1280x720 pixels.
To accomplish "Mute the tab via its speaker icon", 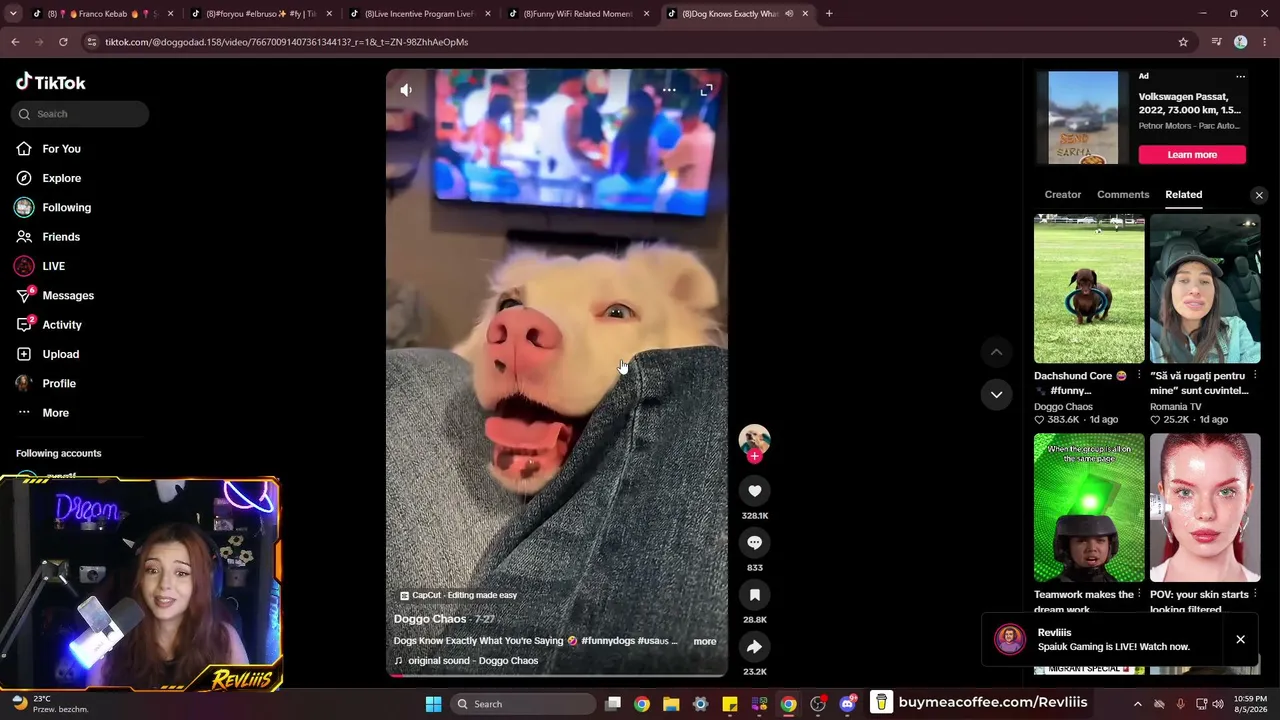I will [x=789, y=14].
